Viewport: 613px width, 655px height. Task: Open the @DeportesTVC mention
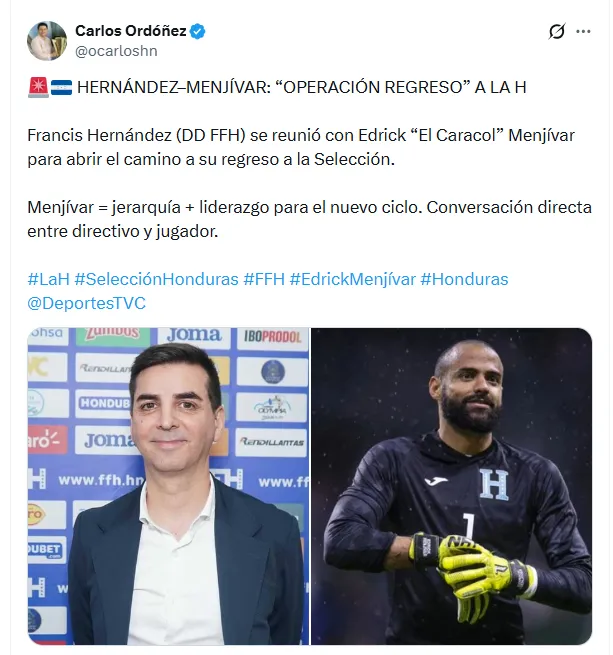coord(86,303)
